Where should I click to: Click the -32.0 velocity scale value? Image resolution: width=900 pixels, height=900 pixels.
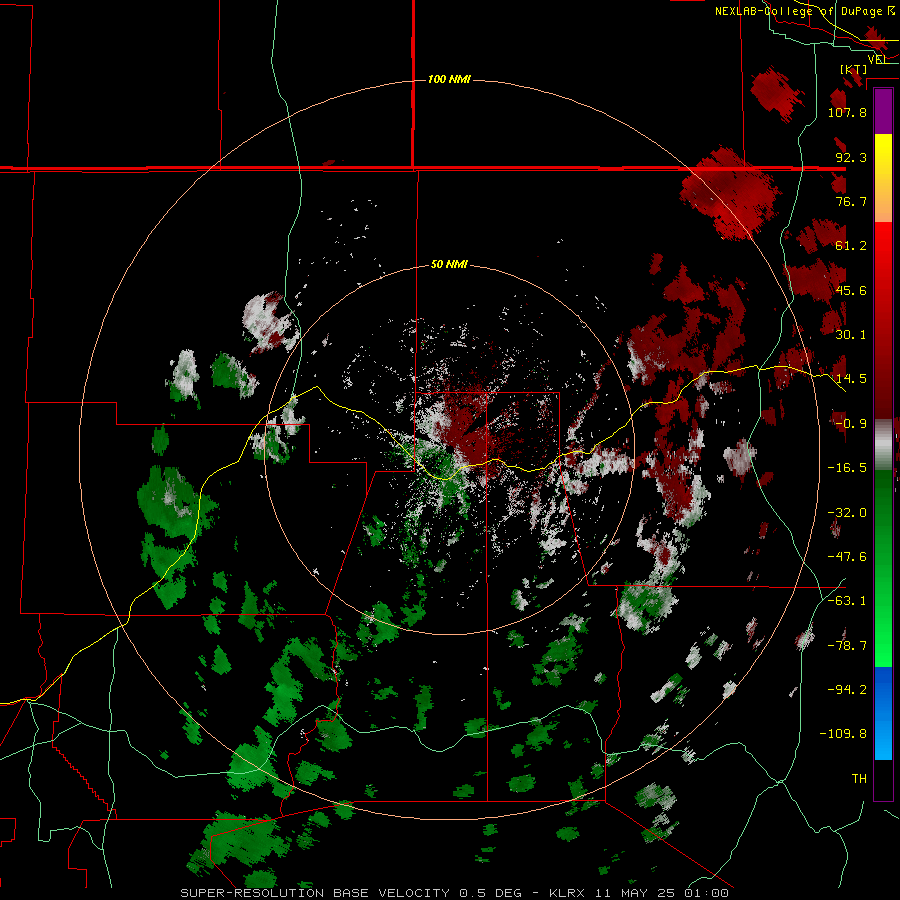pos(847,513)
